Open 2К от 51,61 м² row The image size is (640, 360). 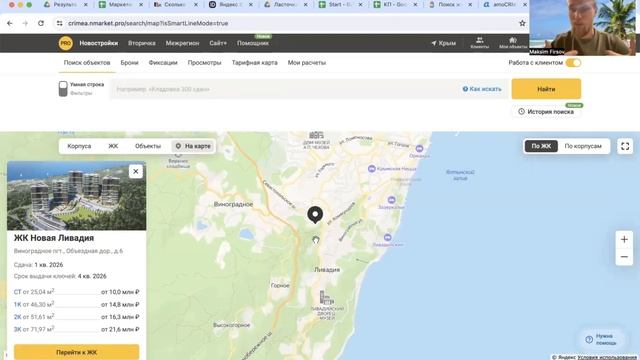(x=76, y=317)
